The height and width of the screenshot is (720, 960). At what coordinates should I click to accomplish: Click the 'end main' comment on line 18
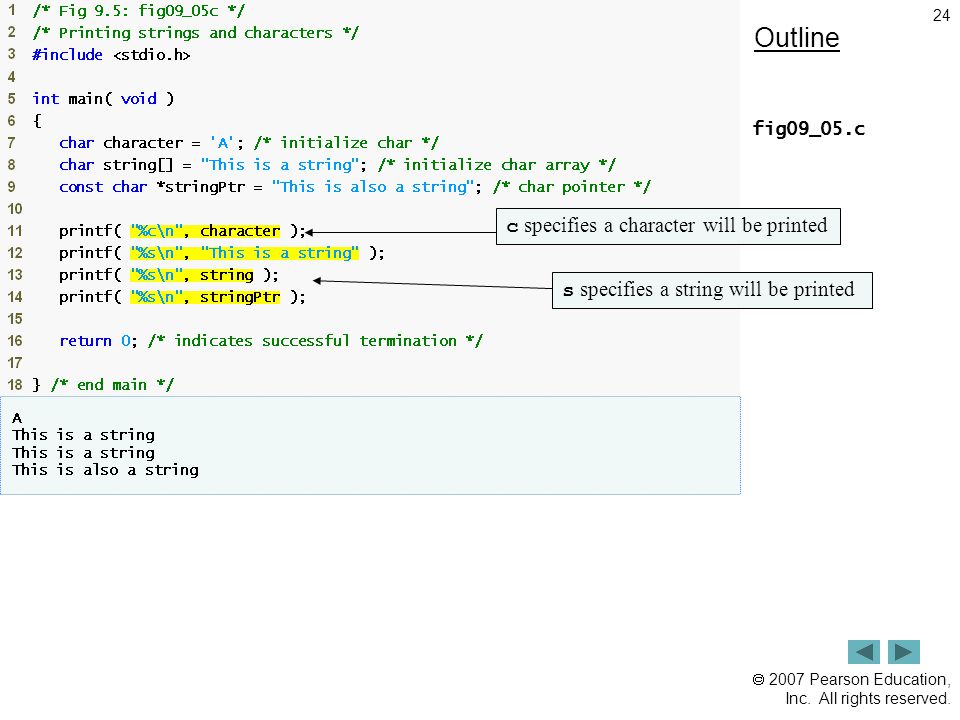pos(112,385)
